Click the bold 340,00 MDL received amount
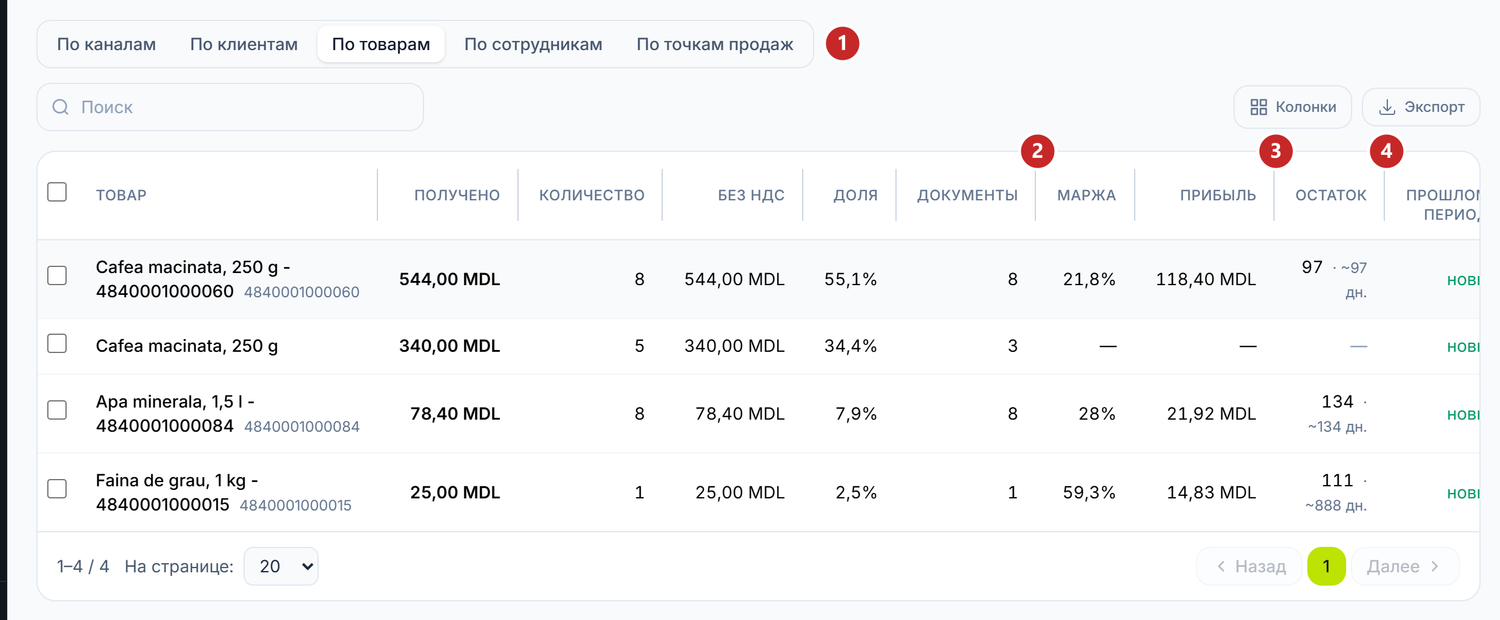1500x620 pixels. 449,346
